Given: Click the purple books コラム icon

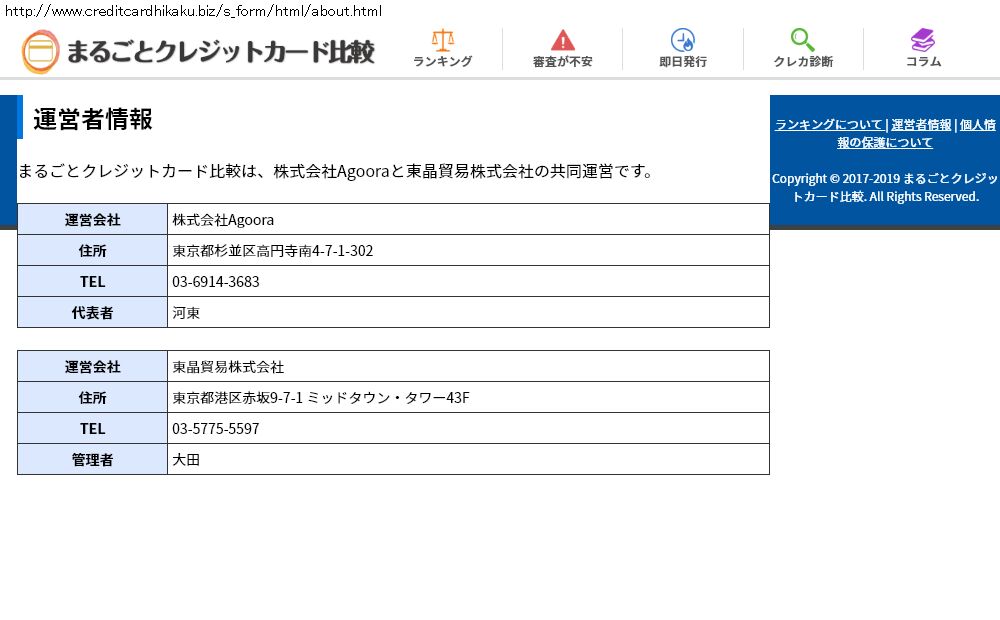Looking at the screenshot, I should pyautogui.click(x=923, y=40).
